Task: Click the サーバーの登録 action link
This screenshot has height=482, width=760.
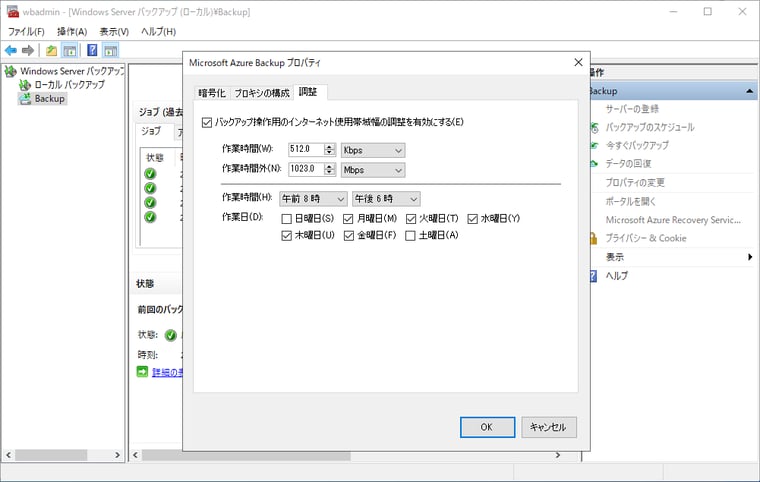Action: point(632,109)
